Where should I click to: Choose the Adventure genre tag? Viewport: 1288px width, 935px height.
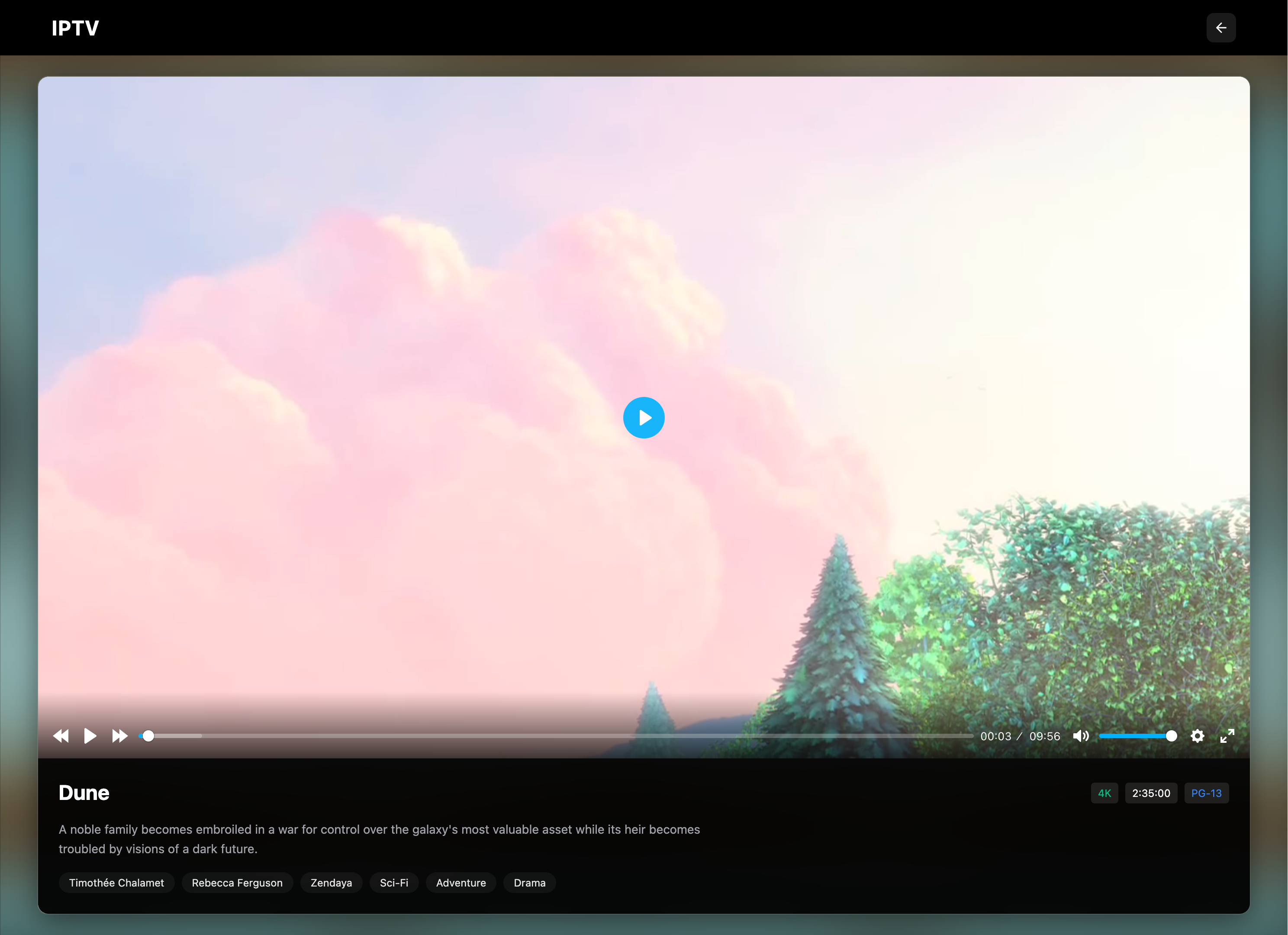click(460, 883)
